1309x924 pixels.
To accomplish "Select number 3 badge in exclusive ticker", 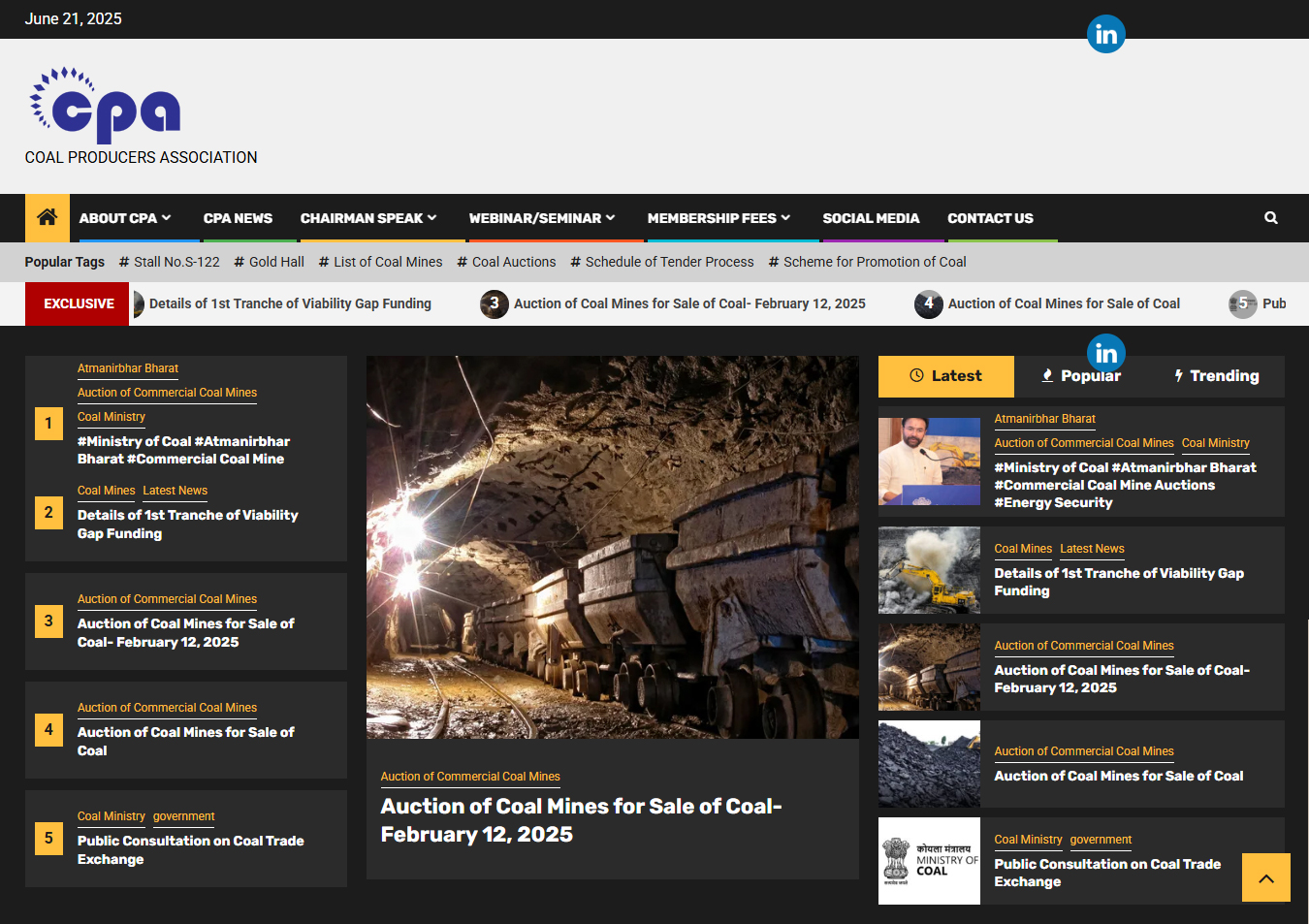I will pyautogui.click(x=495, y=303).
